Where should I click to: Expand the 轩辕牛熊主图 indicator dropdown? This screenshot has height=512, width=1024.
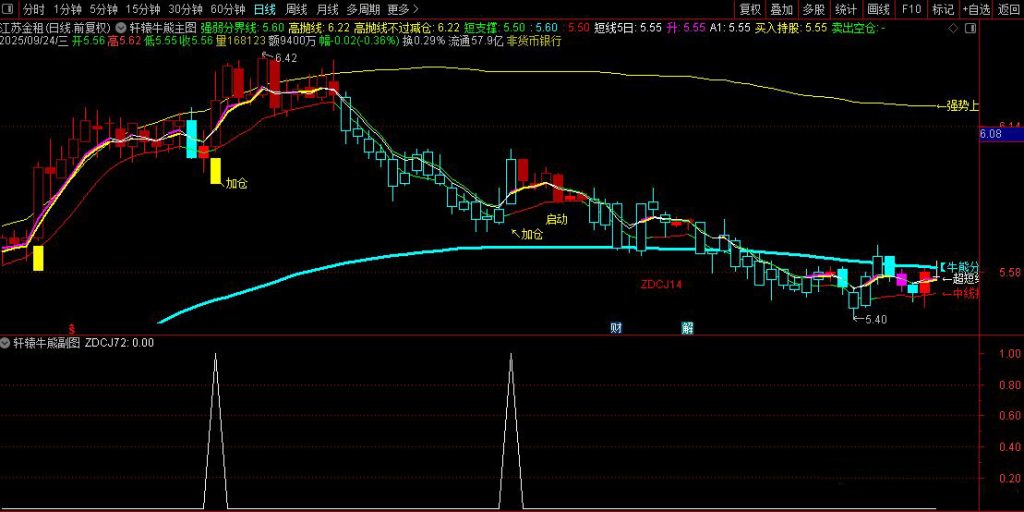(122, 28)
